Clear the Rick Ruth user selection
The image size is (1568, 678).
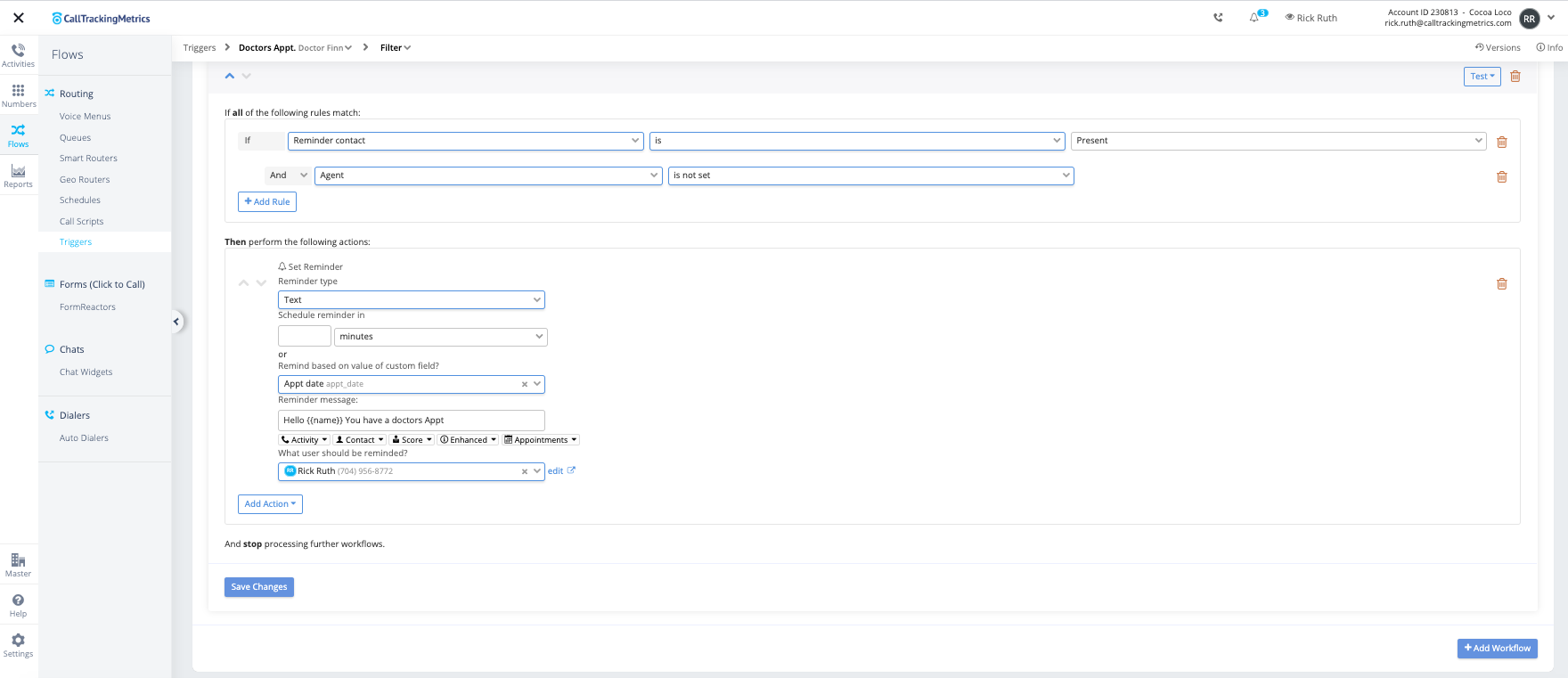525,471
